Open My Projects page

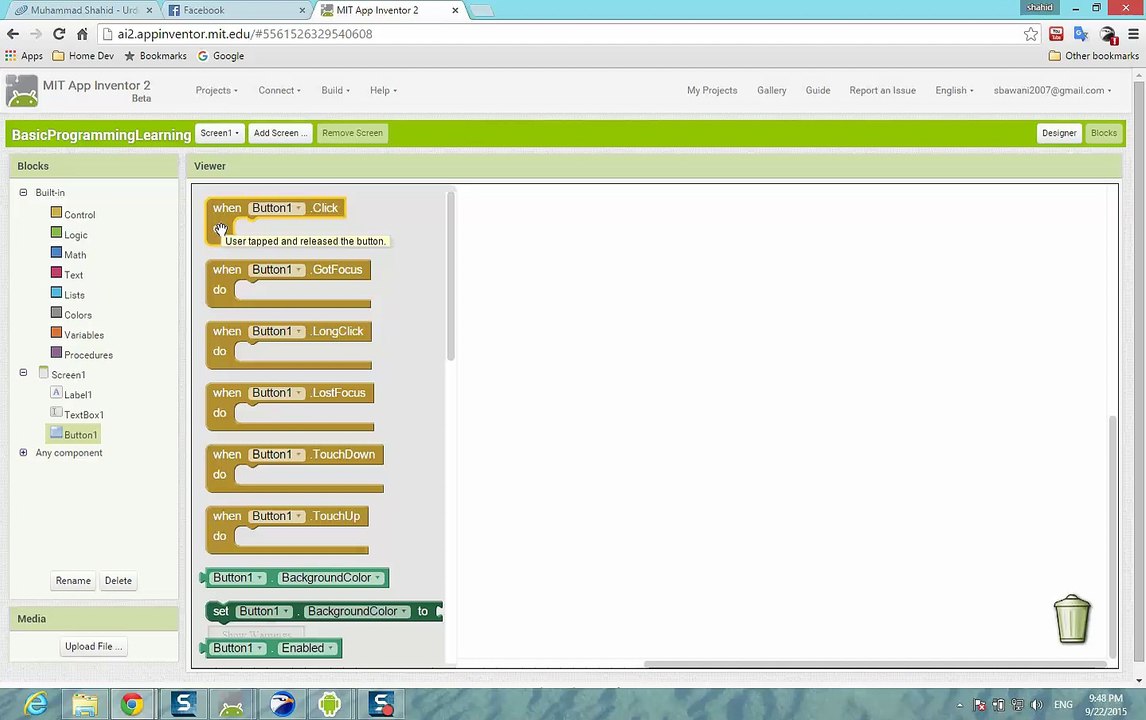712,91
